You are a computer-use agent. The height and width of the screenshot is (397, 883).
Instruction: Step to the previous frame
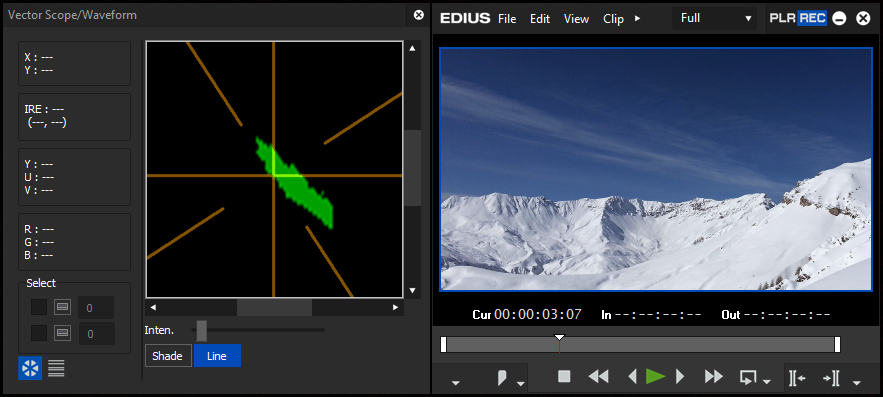[x=632, y=376]
